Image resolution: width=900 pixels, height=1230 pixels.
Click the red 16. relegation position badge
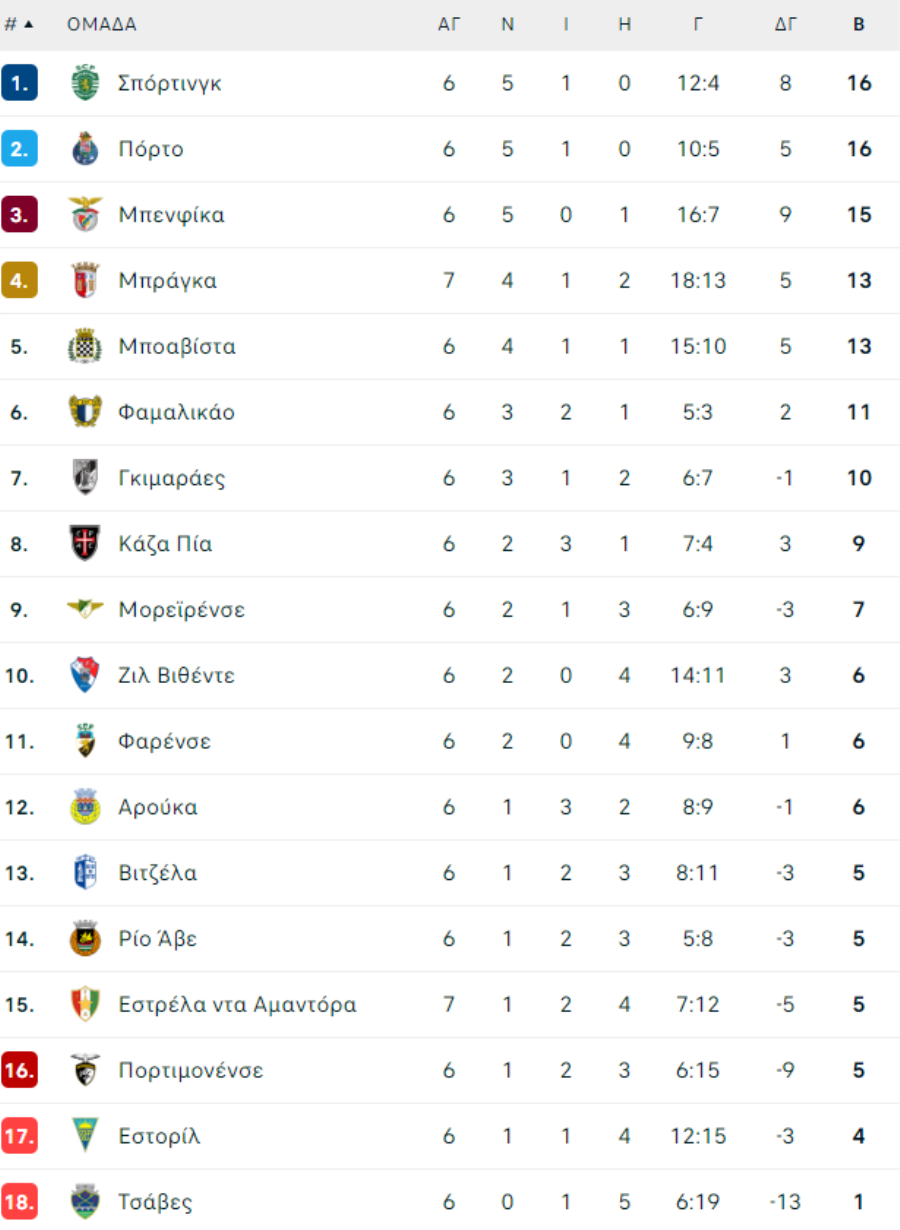pos(19,1070)
